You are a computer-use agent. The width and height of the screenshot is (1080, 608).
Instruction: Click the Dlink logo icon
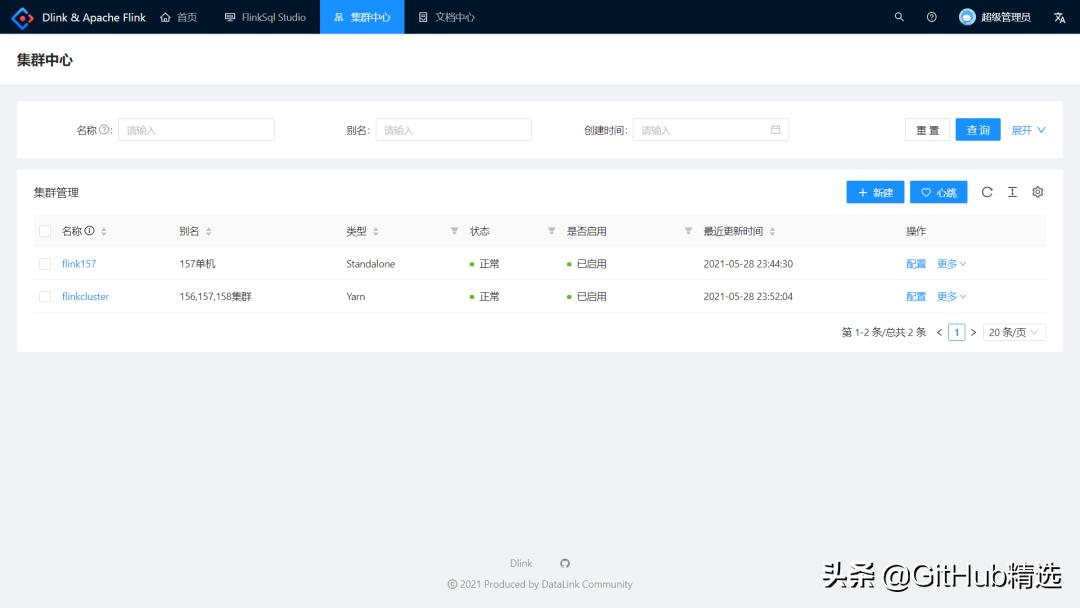click(22, 17)
